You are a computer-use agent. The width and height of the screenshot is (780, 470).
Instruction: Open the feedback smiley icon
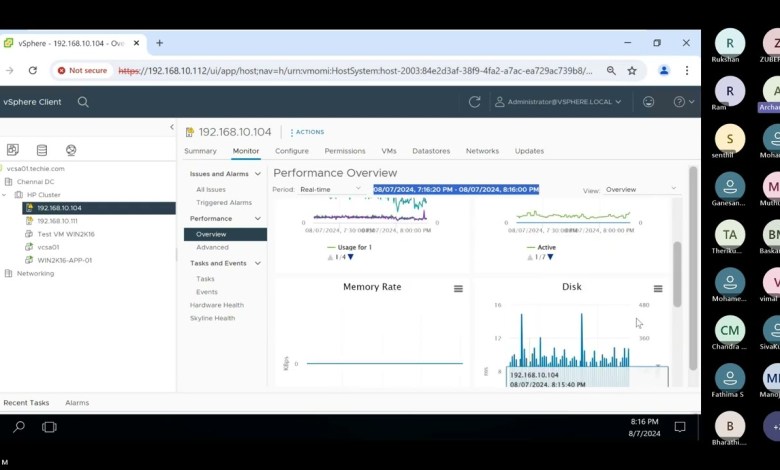pos(649,102)
